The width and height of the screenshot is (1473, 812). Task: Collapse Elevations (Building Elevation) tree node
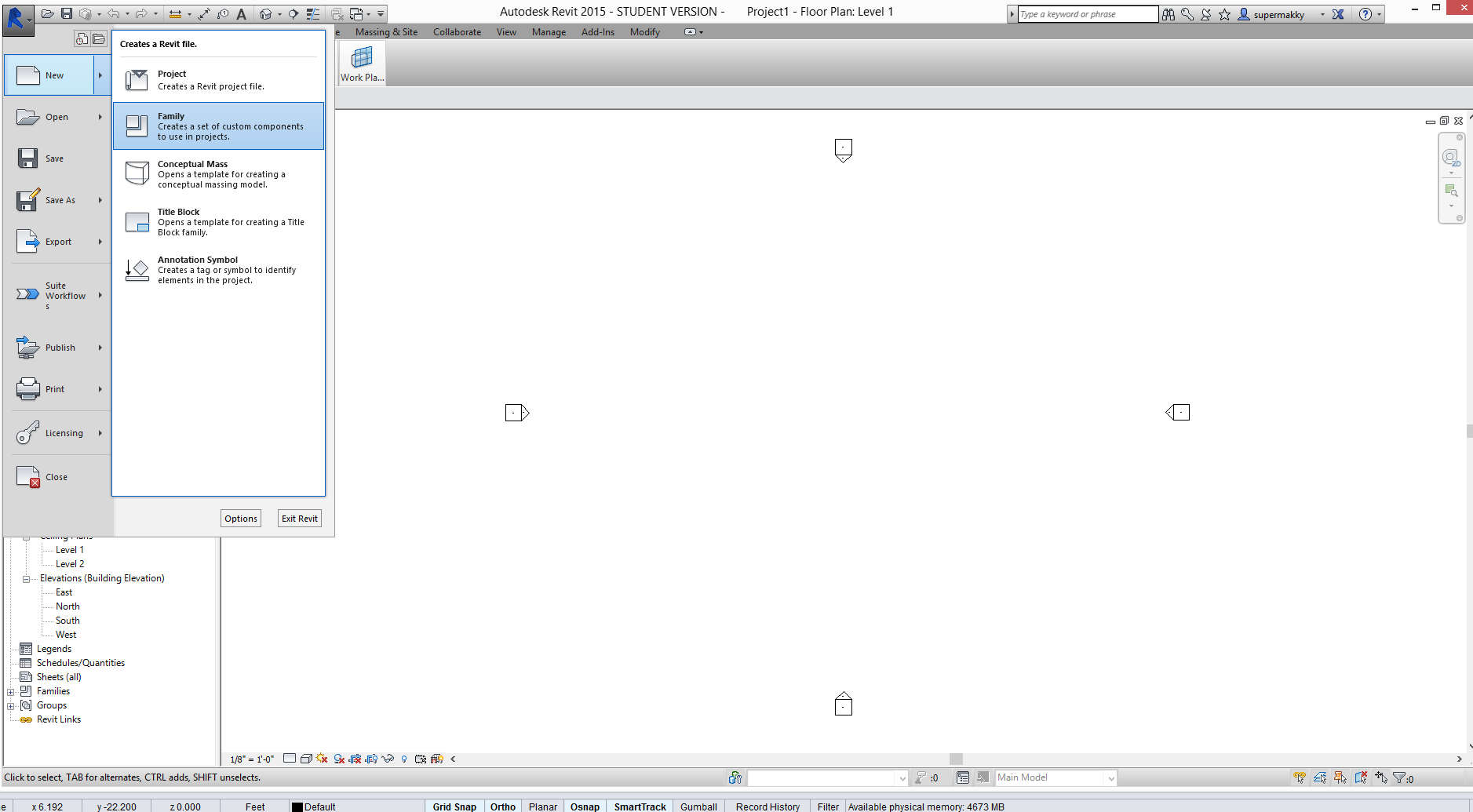pyautogui.click(x=26, y=579)
